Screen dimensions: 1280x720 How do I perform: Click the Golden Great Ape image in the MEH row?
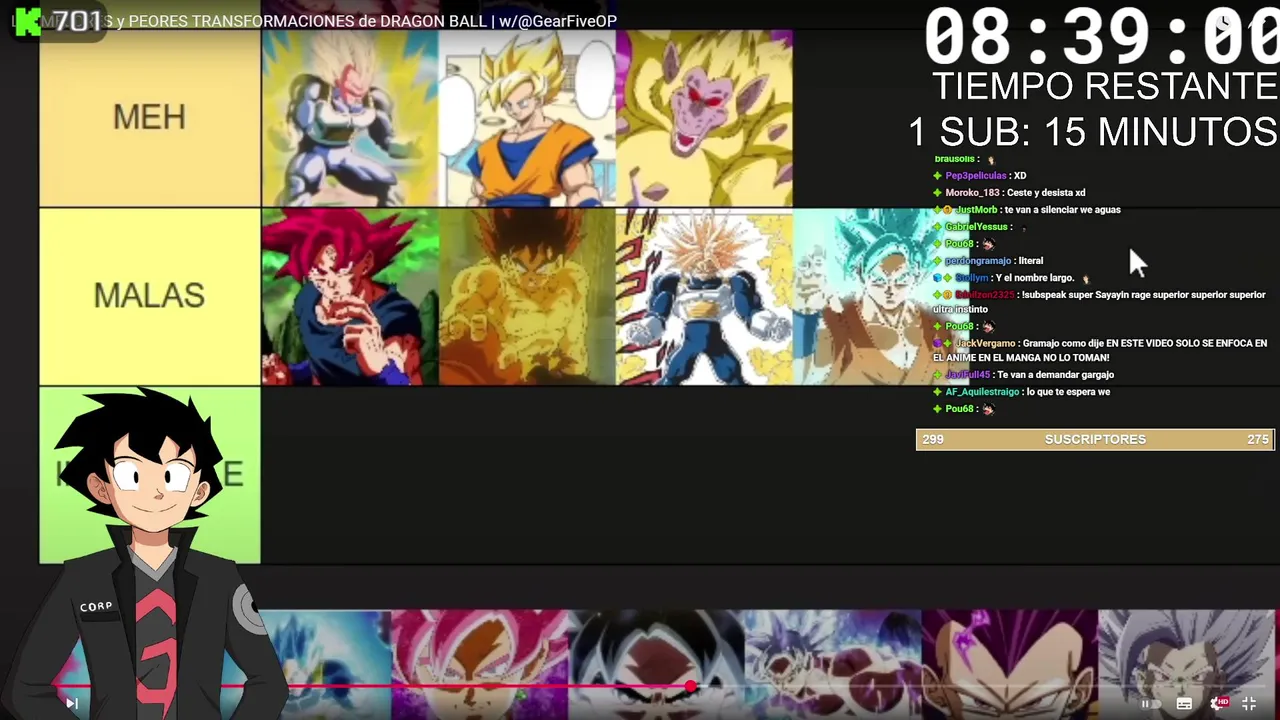coord(704,118)
